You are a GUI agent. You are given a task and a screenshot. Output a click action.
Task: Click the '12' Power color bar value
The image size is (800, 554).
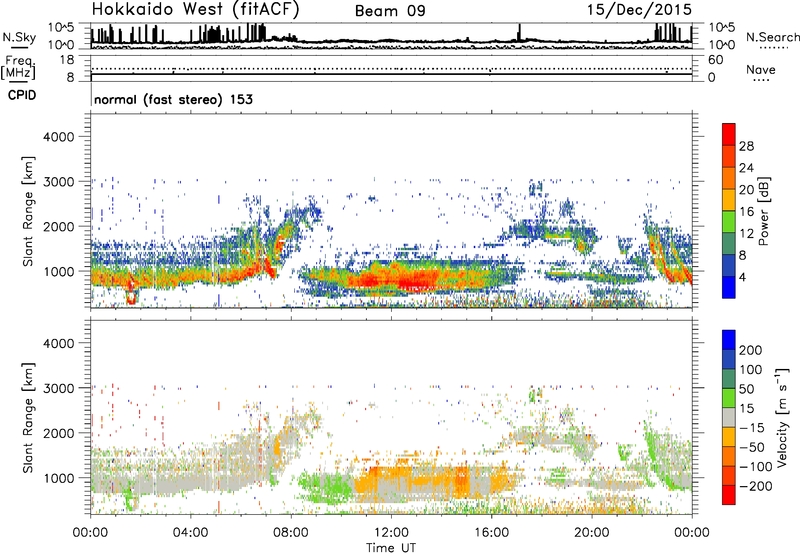click(x=746, y=234)
